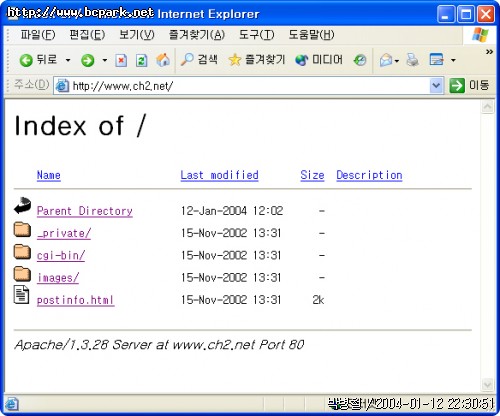
Task: Open the Mail options dropdown arrow
Action: (397, 61)
